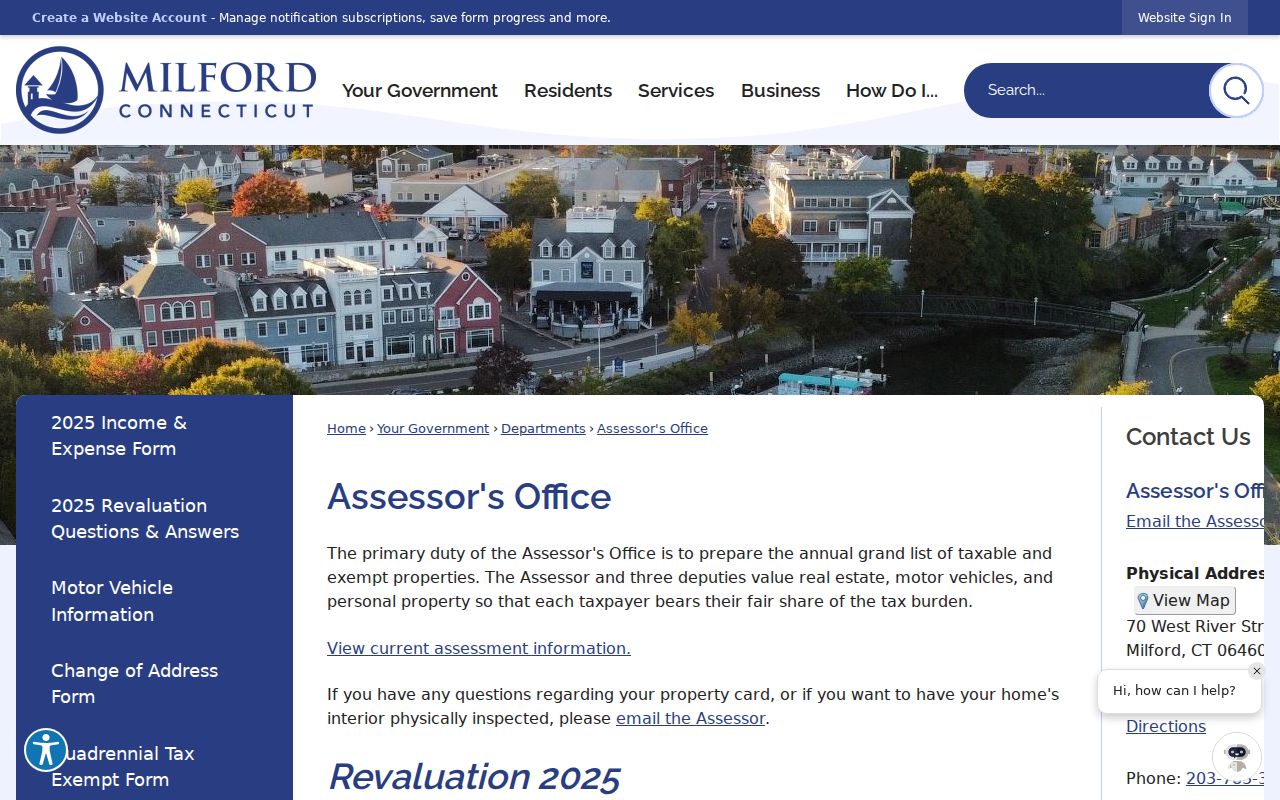The height and width of the screenshot is (800, 1280).
Task: Click the Assessor's Office page heading
Action: (469, 497)
